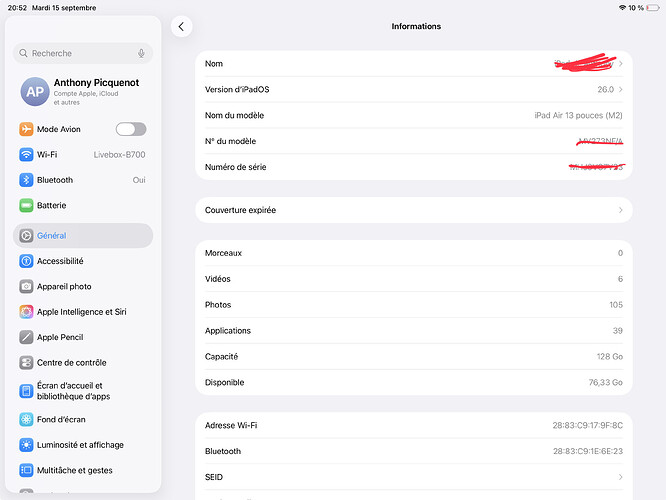Tap the Écran d'accueil icon
Viewport: 666px width, 500px height.
click(x=26, y=391)
